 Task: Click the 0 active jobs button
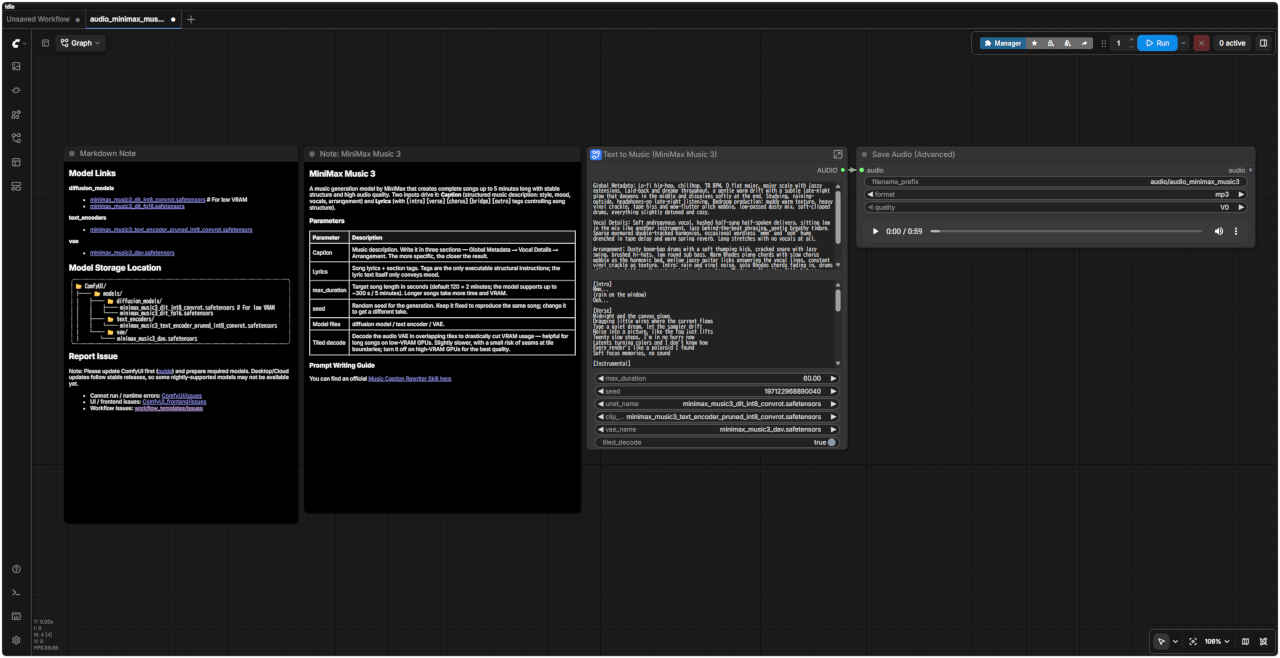coord(1231,43)
